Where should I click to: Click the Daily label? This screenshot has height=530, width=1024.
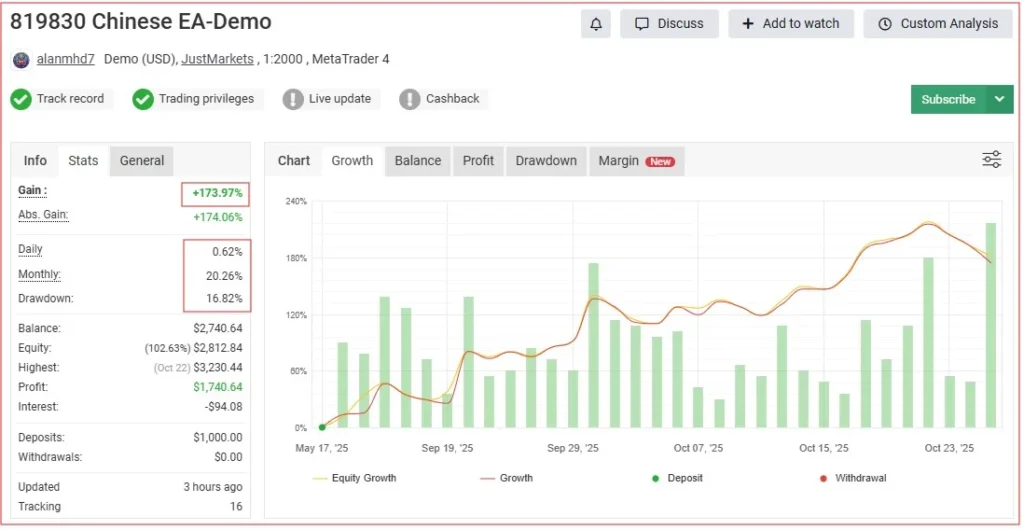(x=30, y=249)
